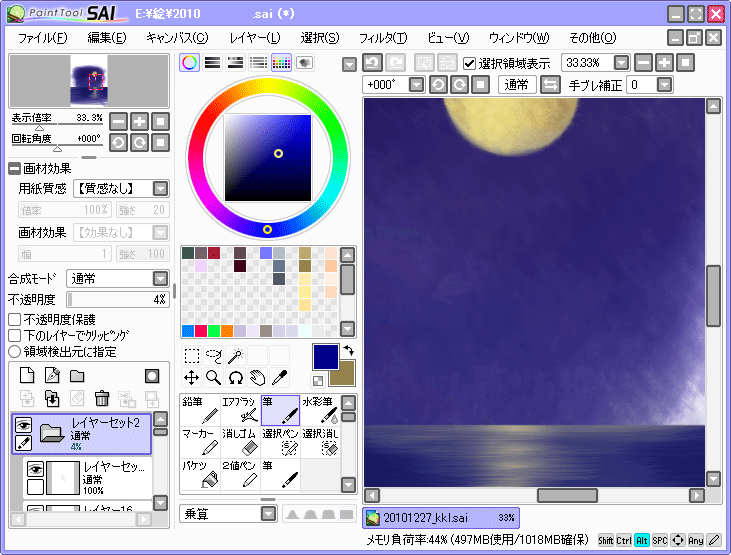Click the dark blue foreground color swatch

pos(325,356)
